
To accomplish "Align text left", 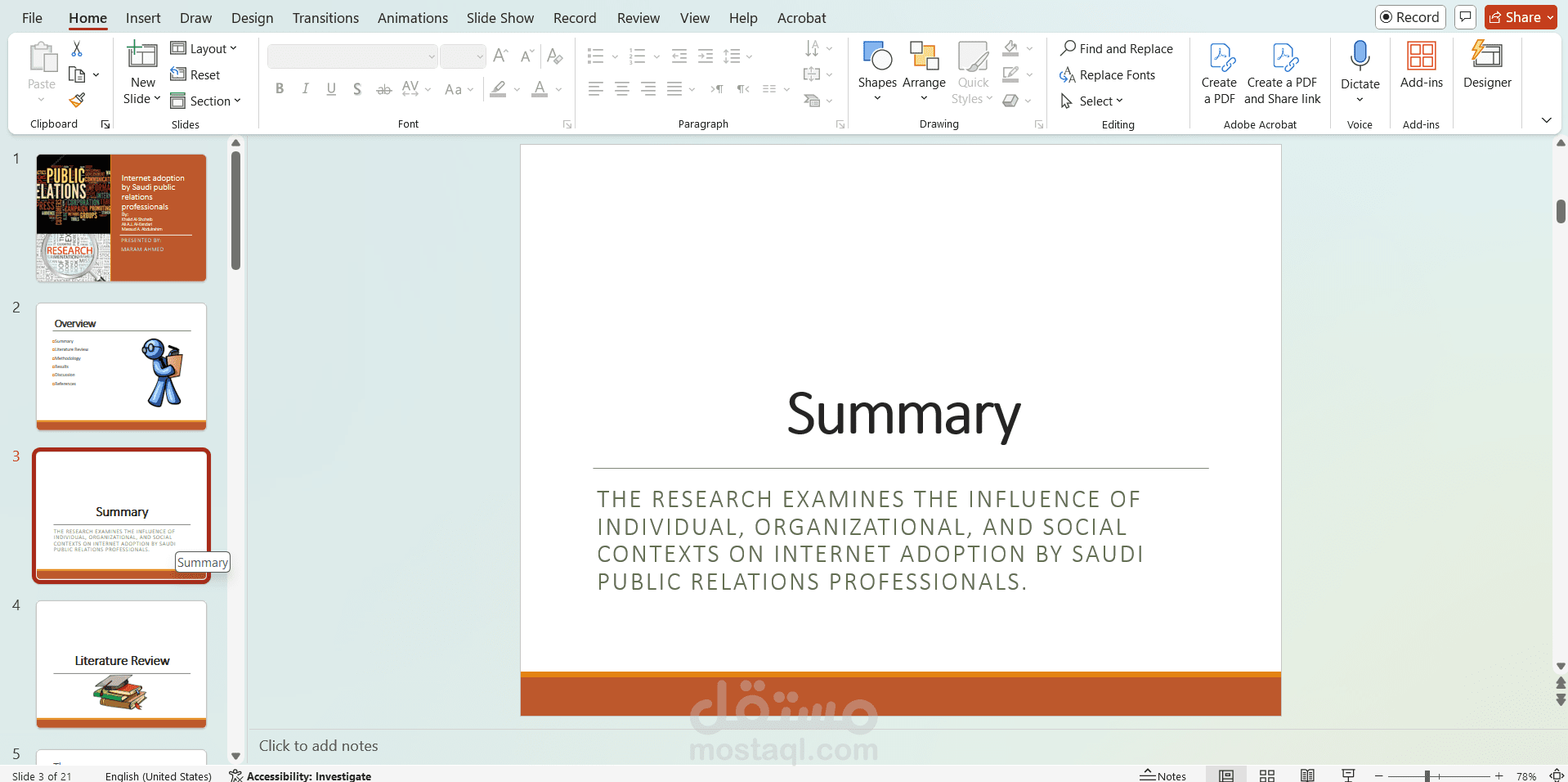I will click(x=596, y=89).
